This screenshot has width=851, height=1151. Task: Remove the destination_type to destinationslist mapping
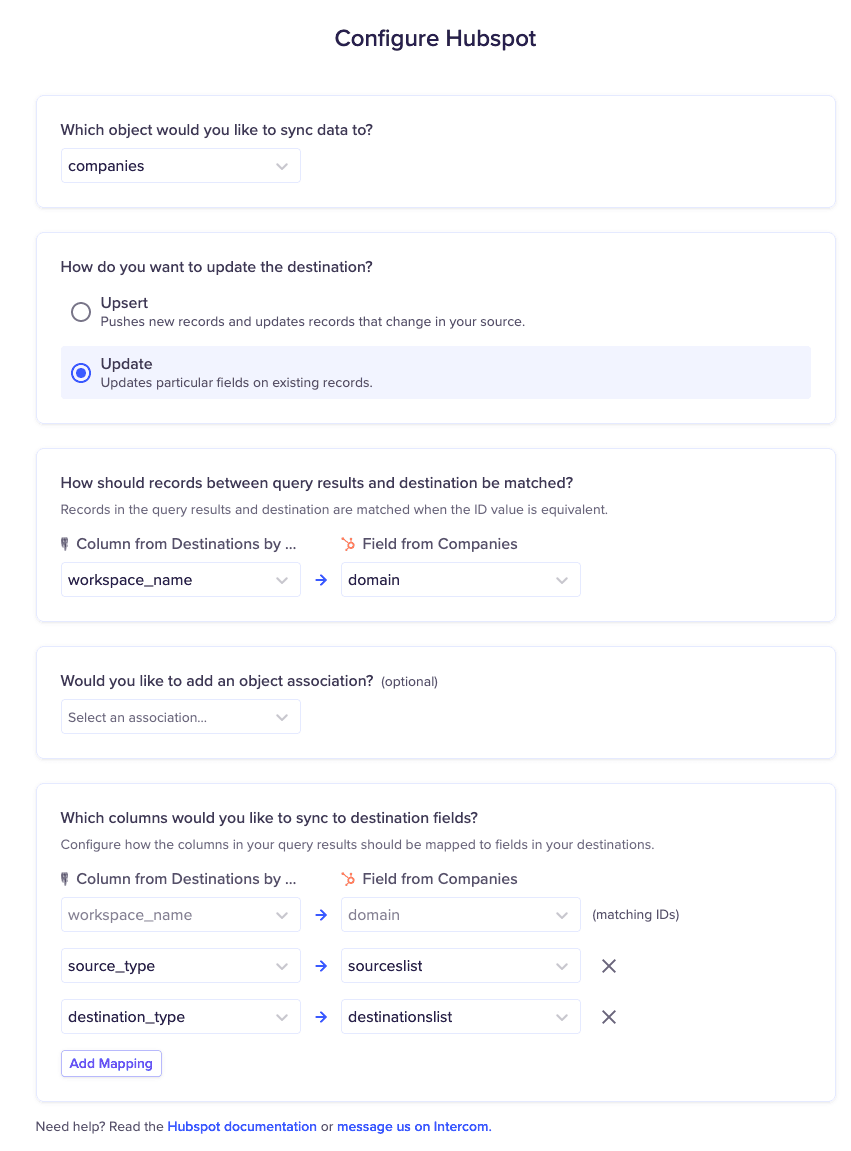click(608, 1017)
